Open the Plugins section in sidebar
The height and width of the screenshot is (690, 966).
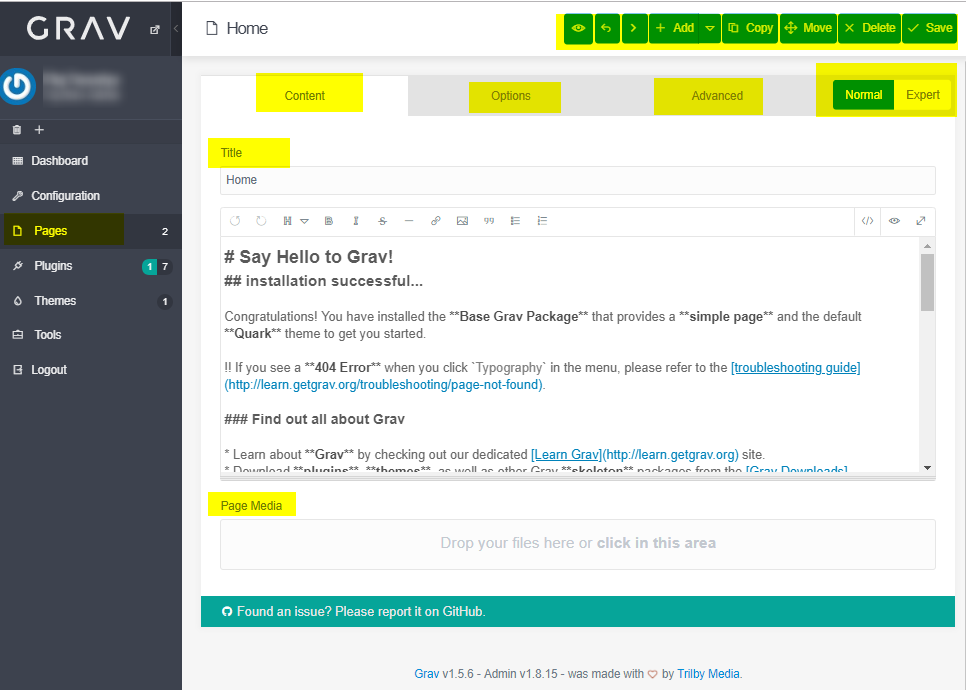click(x=52, y=266)
